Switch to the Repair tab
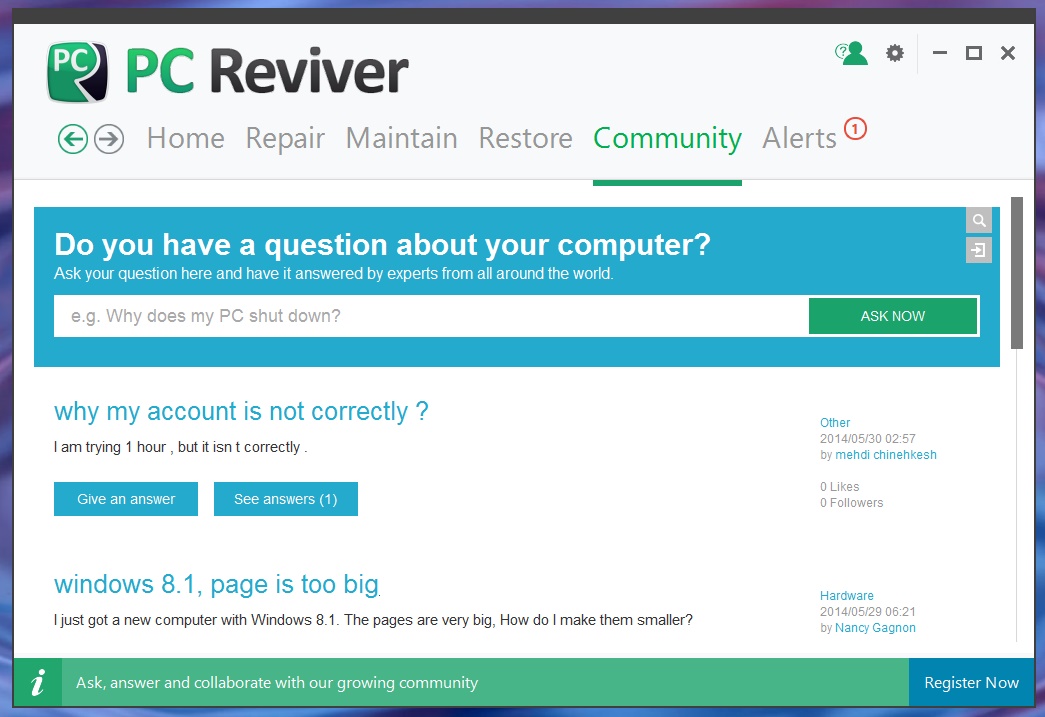 click(285, 139)
